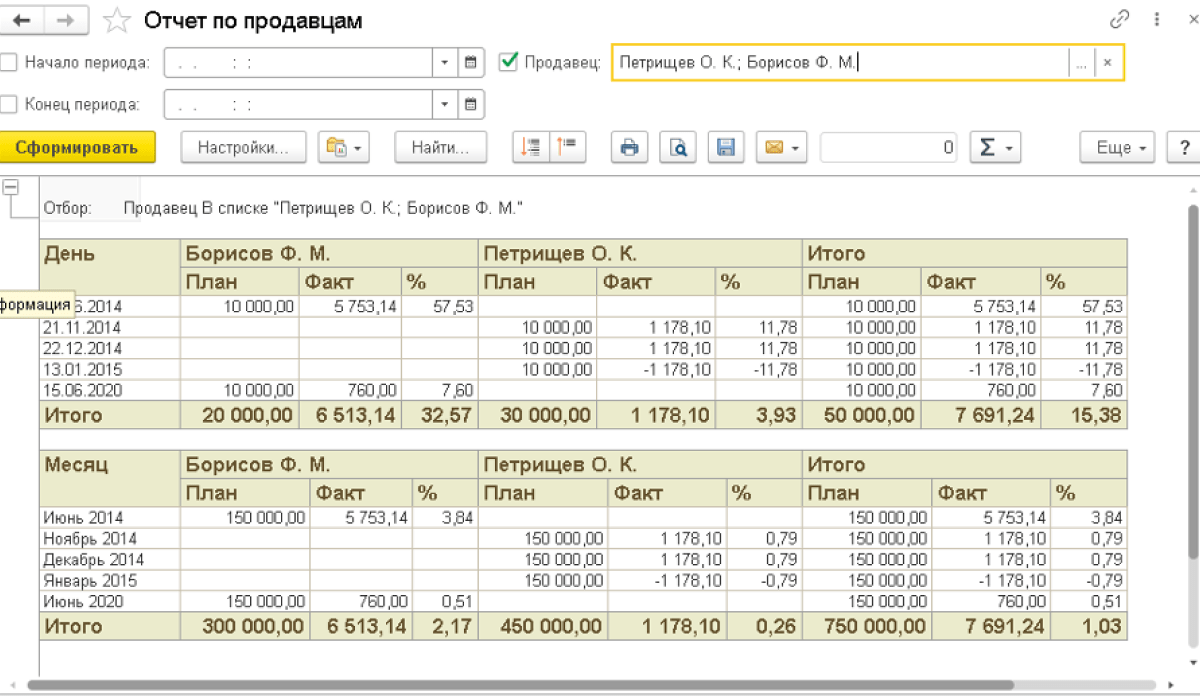Viewport: 1200px width, 700px height.
Task: Collapse the report group tree node
Action: (x=12, y=188)
